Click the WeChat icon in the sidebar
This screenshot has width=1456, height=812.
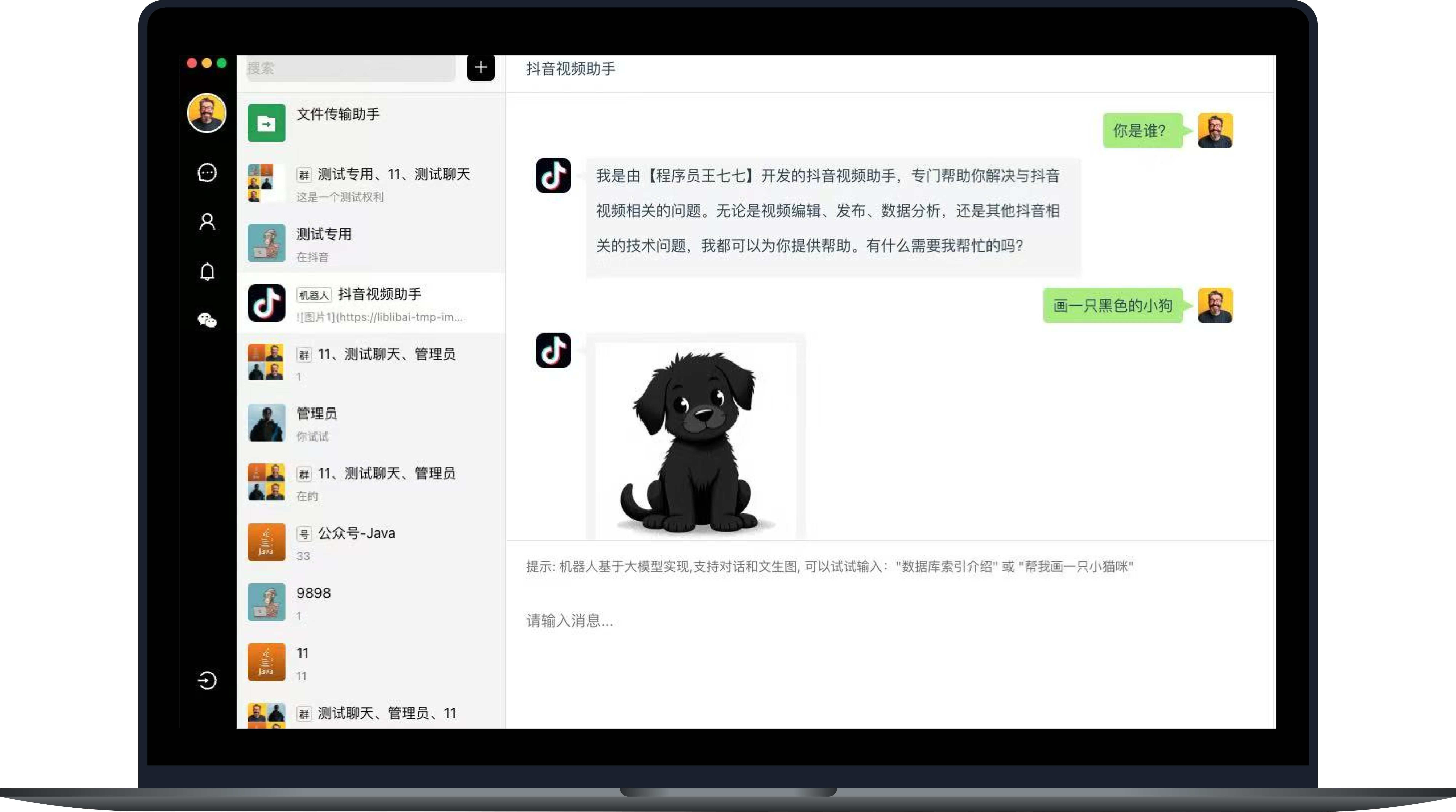tap(207, 320)
